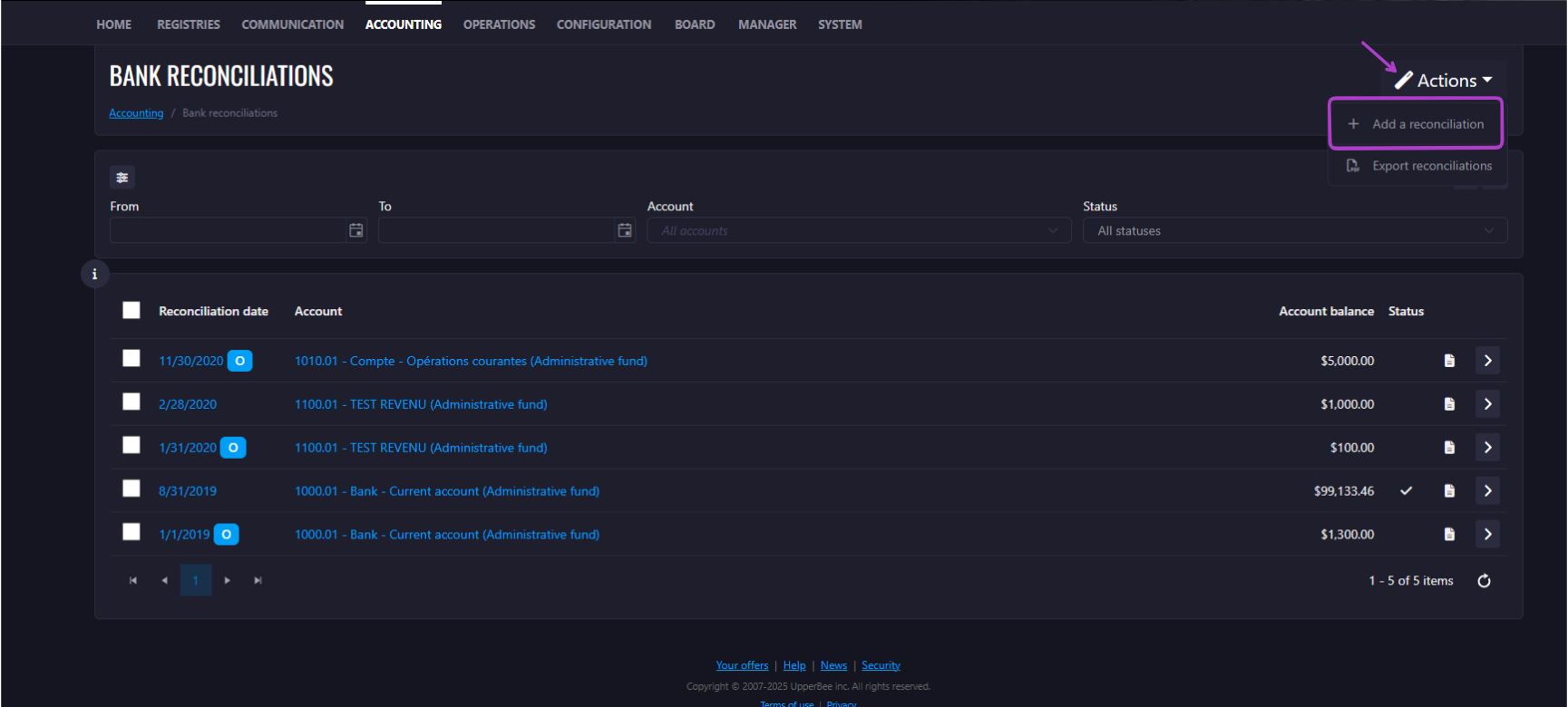Screen dimensions: 1568x707
Task: Select Export reconciliations
Action: point(1417,166)
